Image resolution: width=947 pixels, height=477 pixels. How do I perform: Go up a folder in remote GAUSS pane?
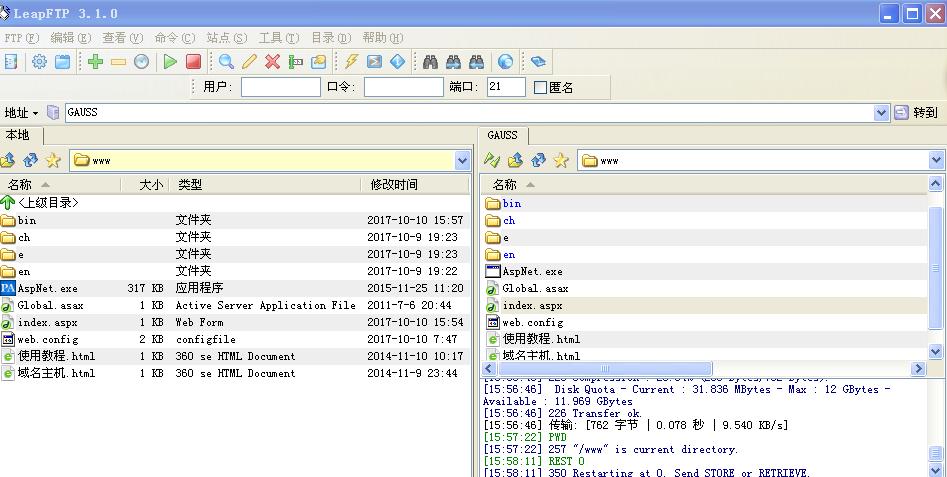[x=515, y=160]
